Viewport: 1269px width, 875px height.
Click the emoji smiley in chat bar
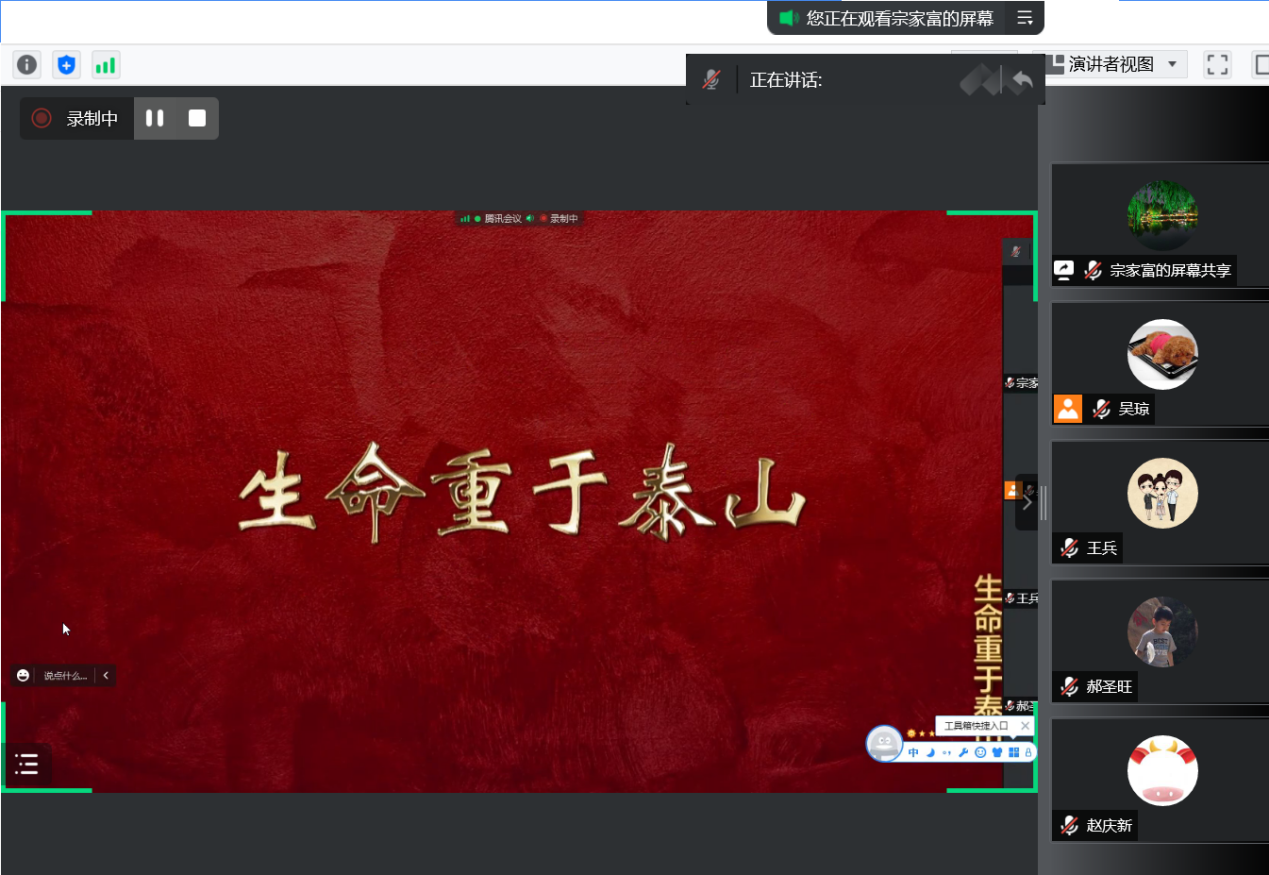23,676
